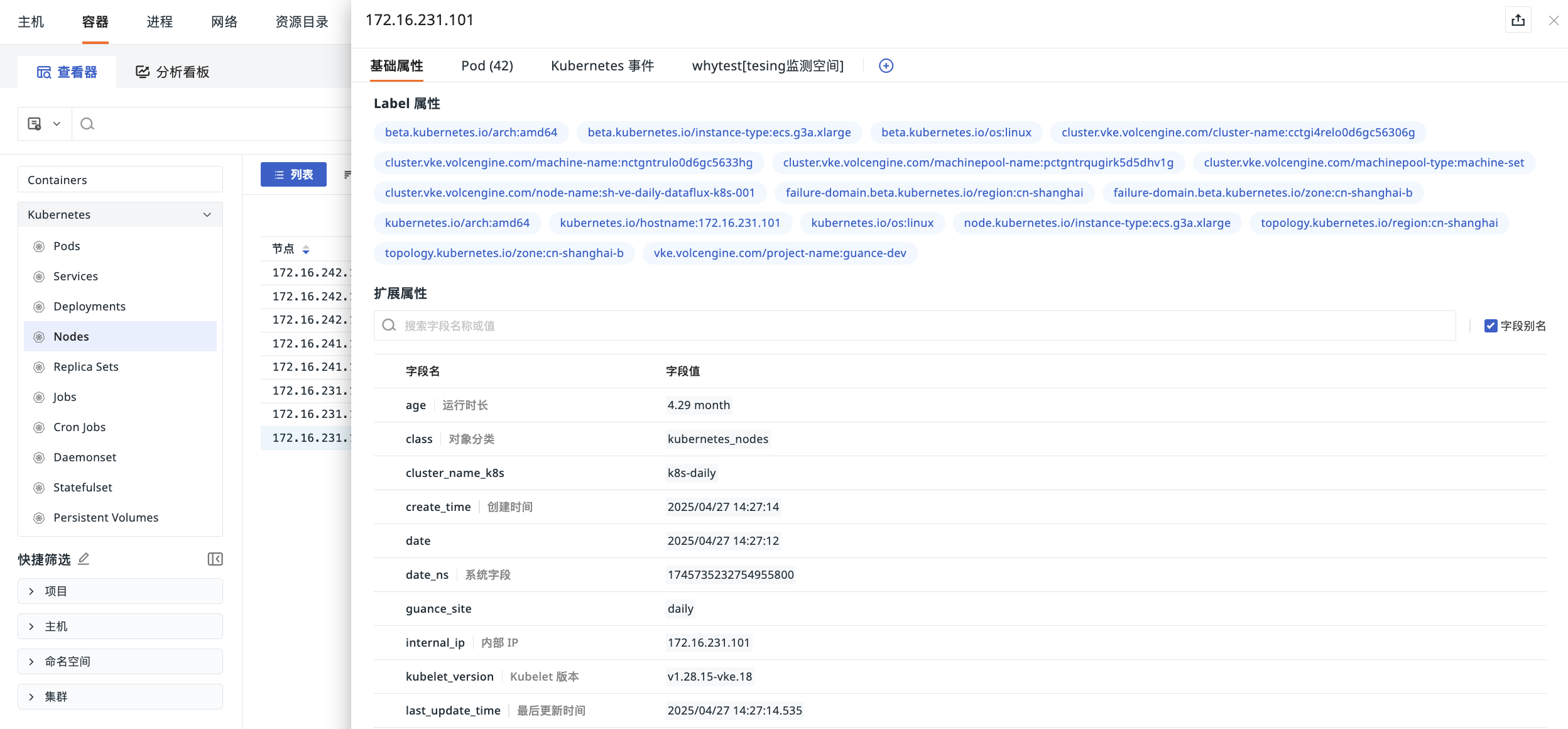Select the 基础属性 tab
The width and height of the screenshot is (1568, 729).
(x=396, y=65)
